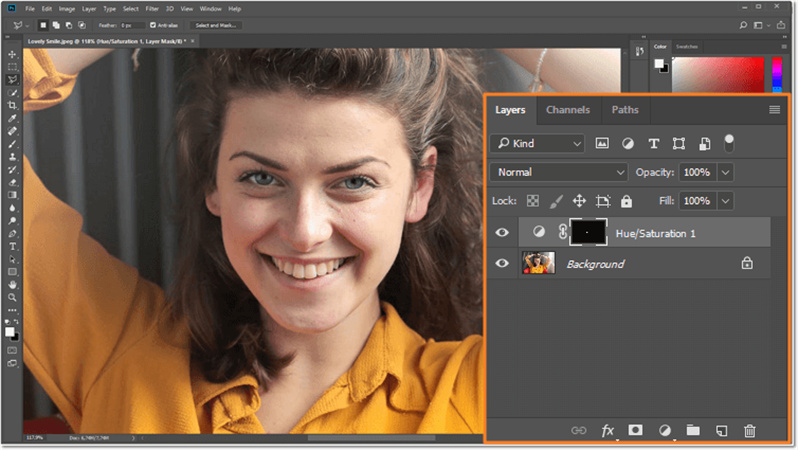Click the Add layer mask icon
The image size is (798, 450).
[x=635, y=430]
